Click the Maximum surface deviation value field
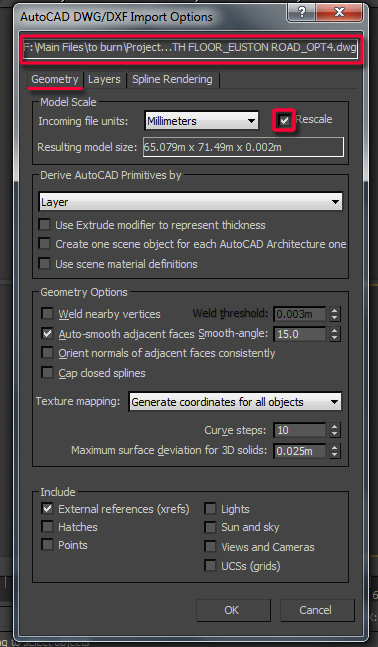Image resolution: width=378 pixels, height=647 pixels. pos(300,451)
